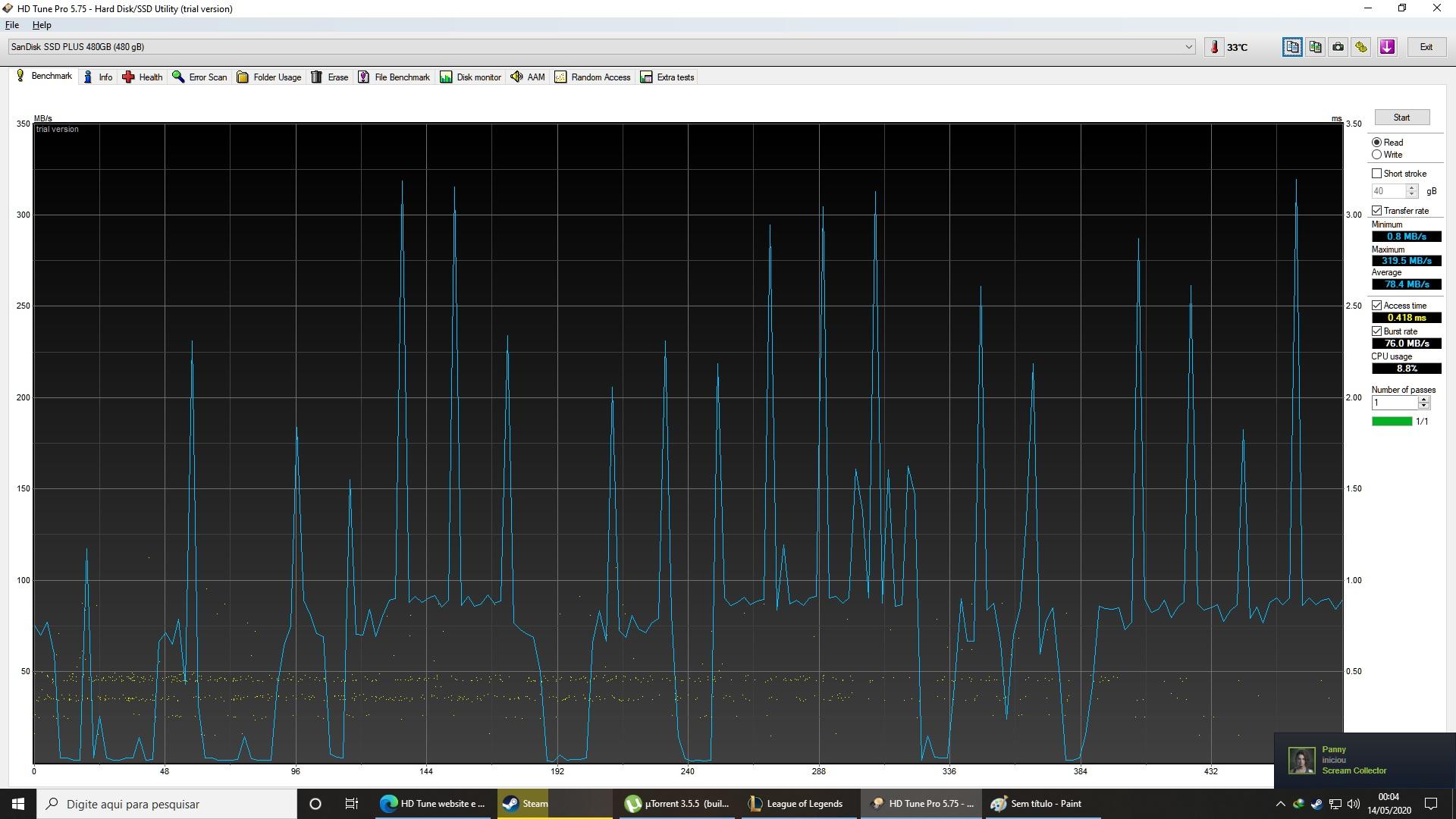Viewport: 1456px width, 819px height.
Task: Open the File menu
Action: pyautogui.click(x=12, y=25)
